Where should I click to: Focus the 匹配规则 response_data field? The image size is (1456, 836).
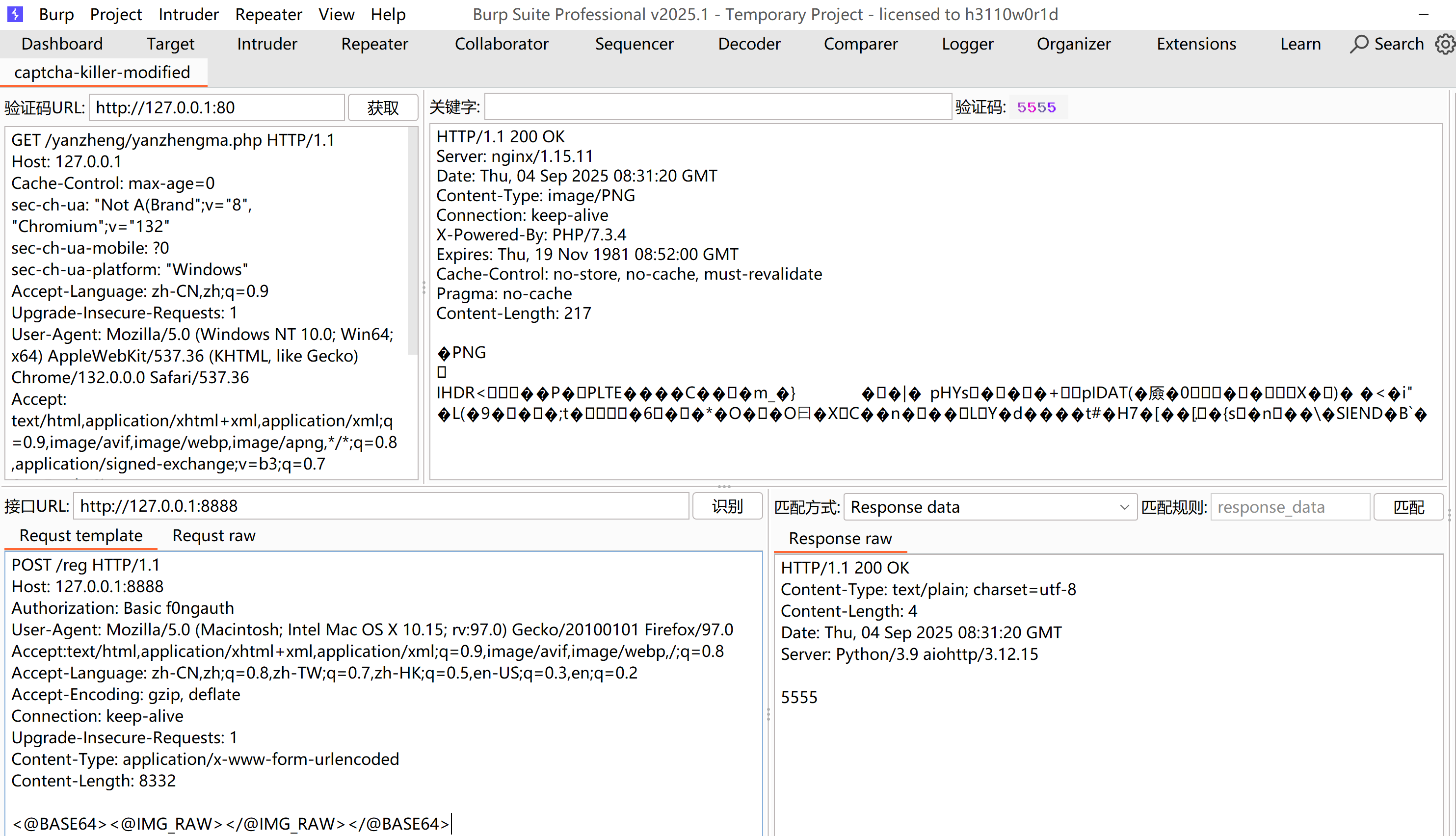pos(1290,508)
